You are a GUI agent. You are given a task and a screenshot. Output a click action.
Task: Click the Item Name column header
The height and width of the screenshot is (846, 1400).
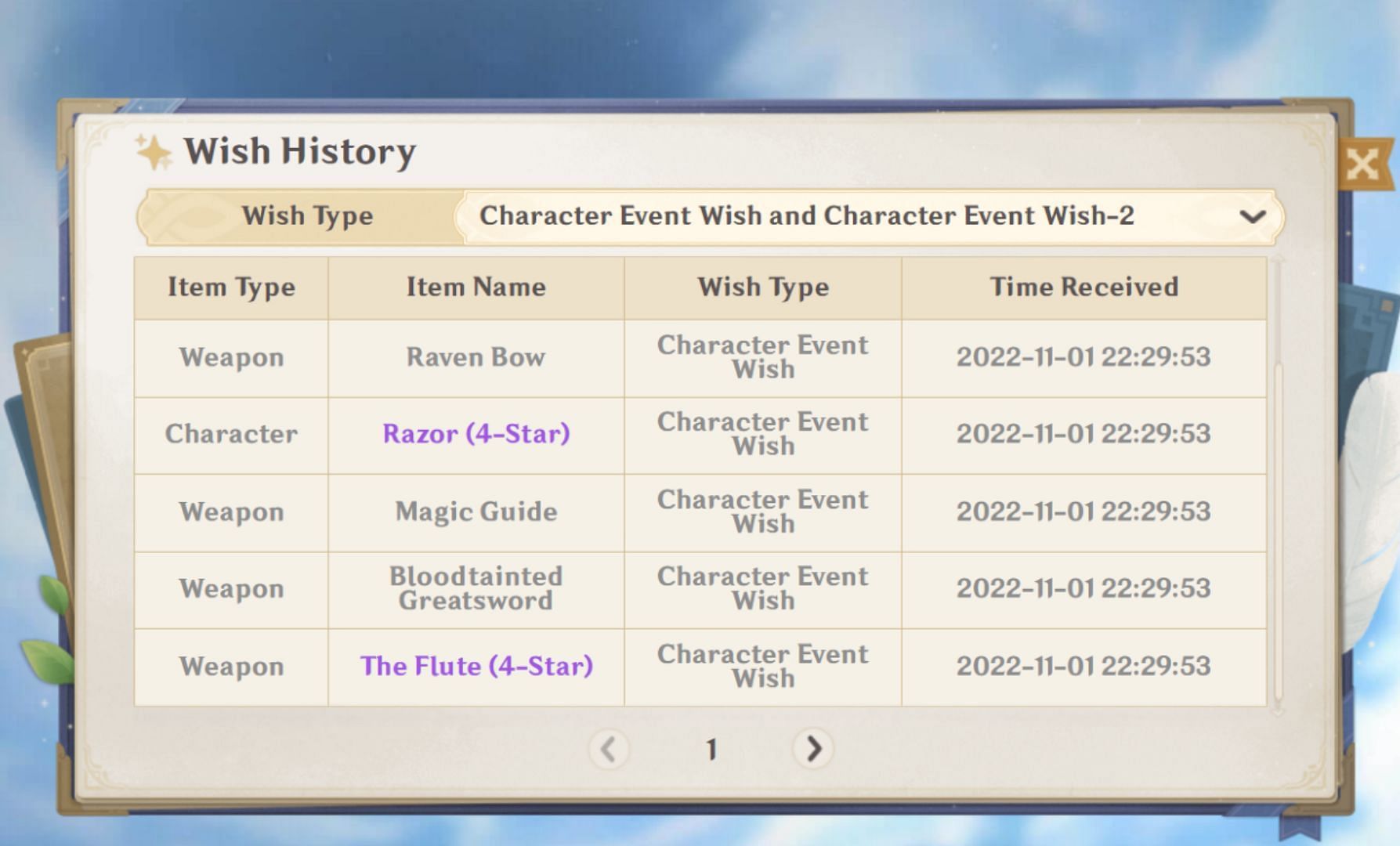(476, 287)
